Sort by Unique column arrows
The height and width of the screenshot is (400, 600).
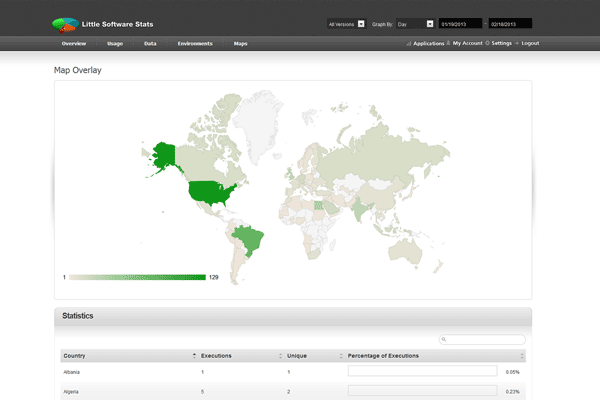[x=340, y=356]
